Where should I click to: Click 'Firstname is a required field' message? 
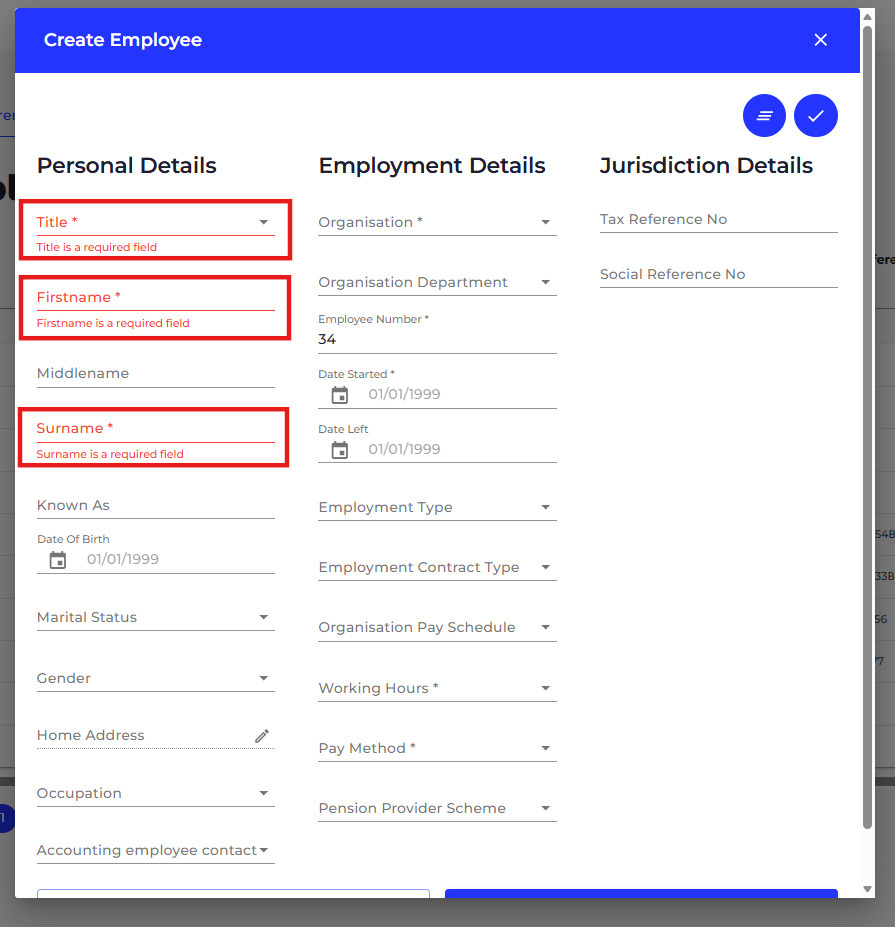pos(113,323)
